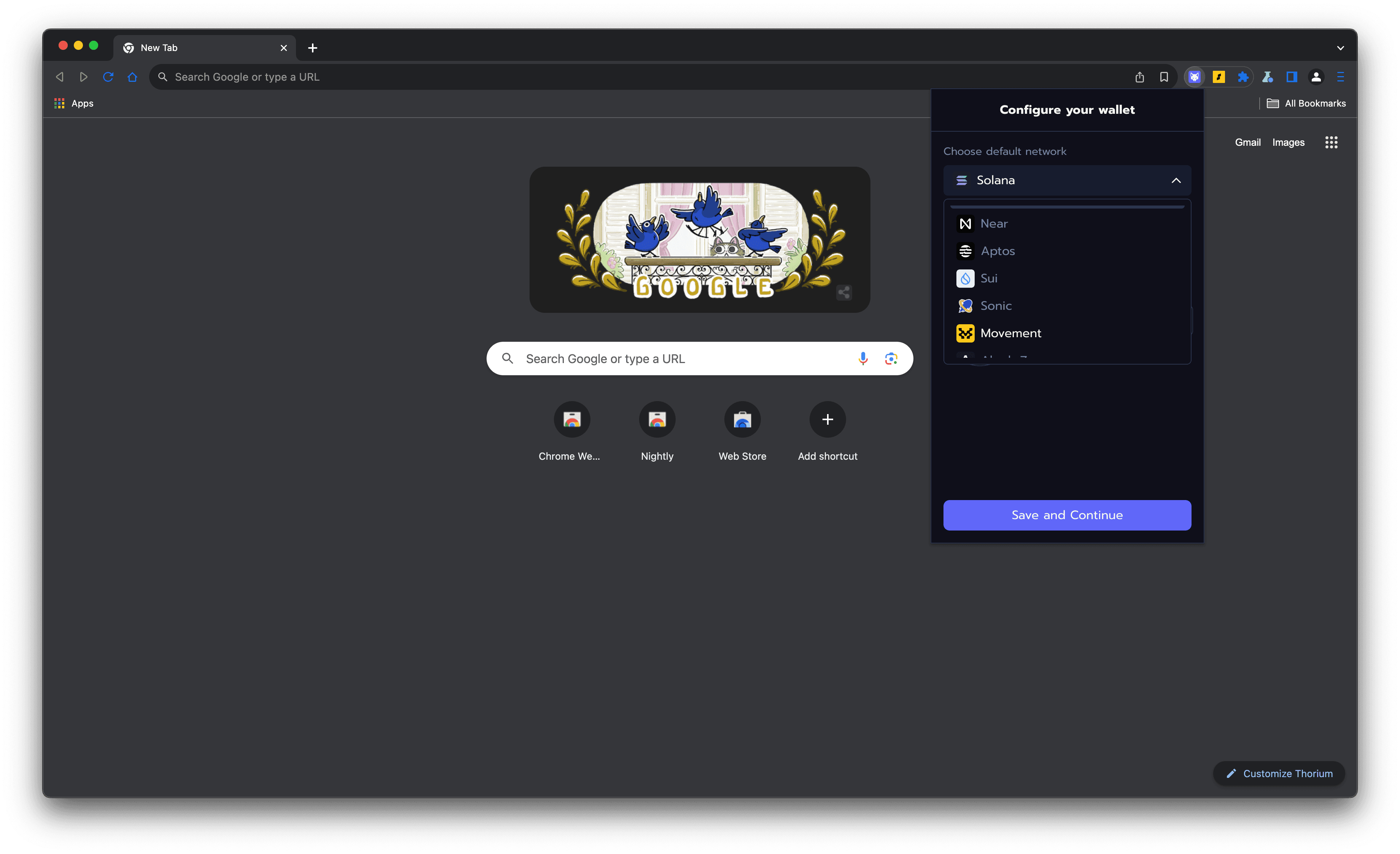Viewport: 1400px width, 854px height.
Task: Click Save and Continue button
Action: [x=1067, y=515]
